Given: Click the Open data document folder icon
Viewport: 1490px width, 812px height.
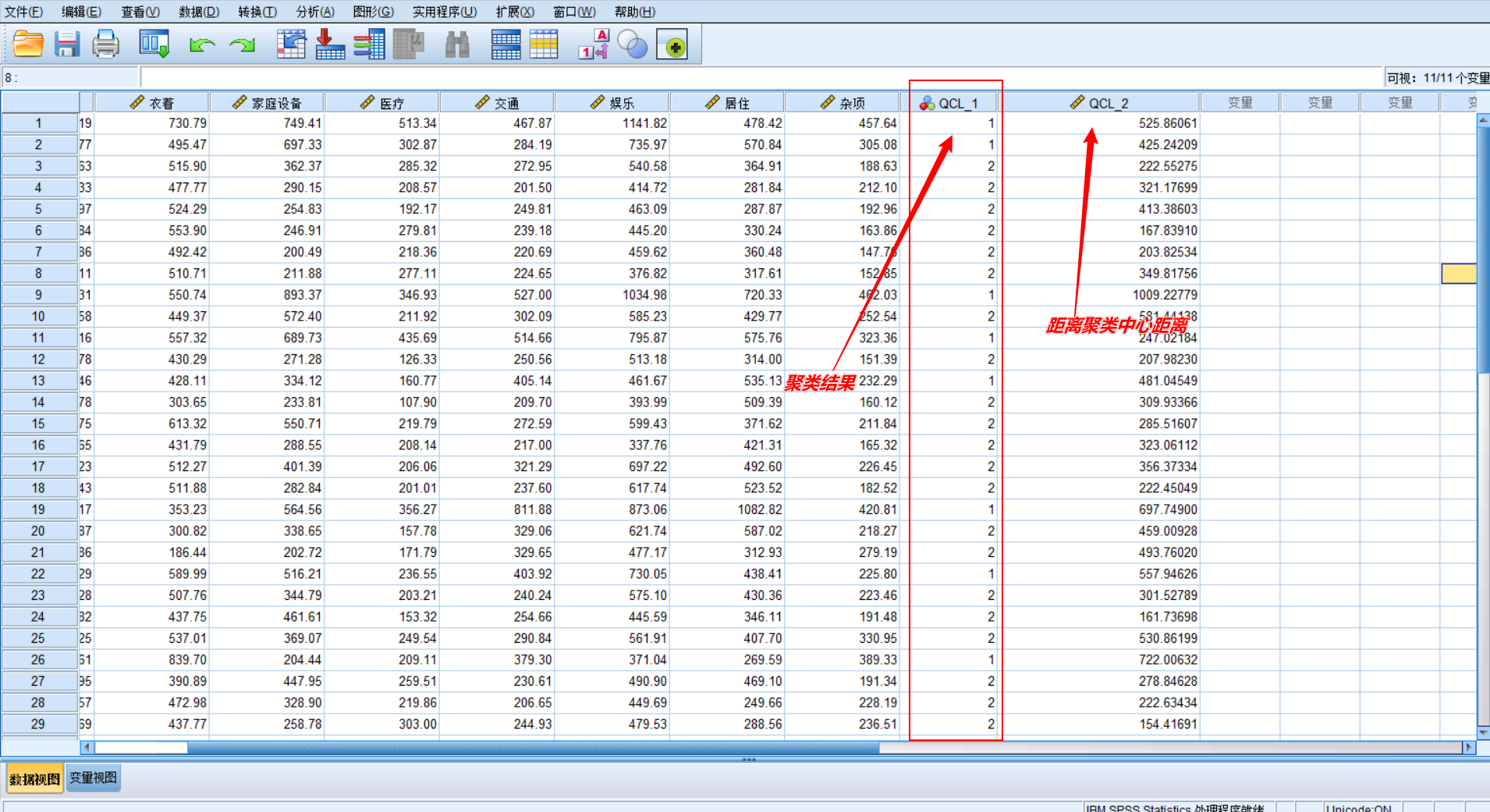Looking at the screenshot, I should 28,44.
